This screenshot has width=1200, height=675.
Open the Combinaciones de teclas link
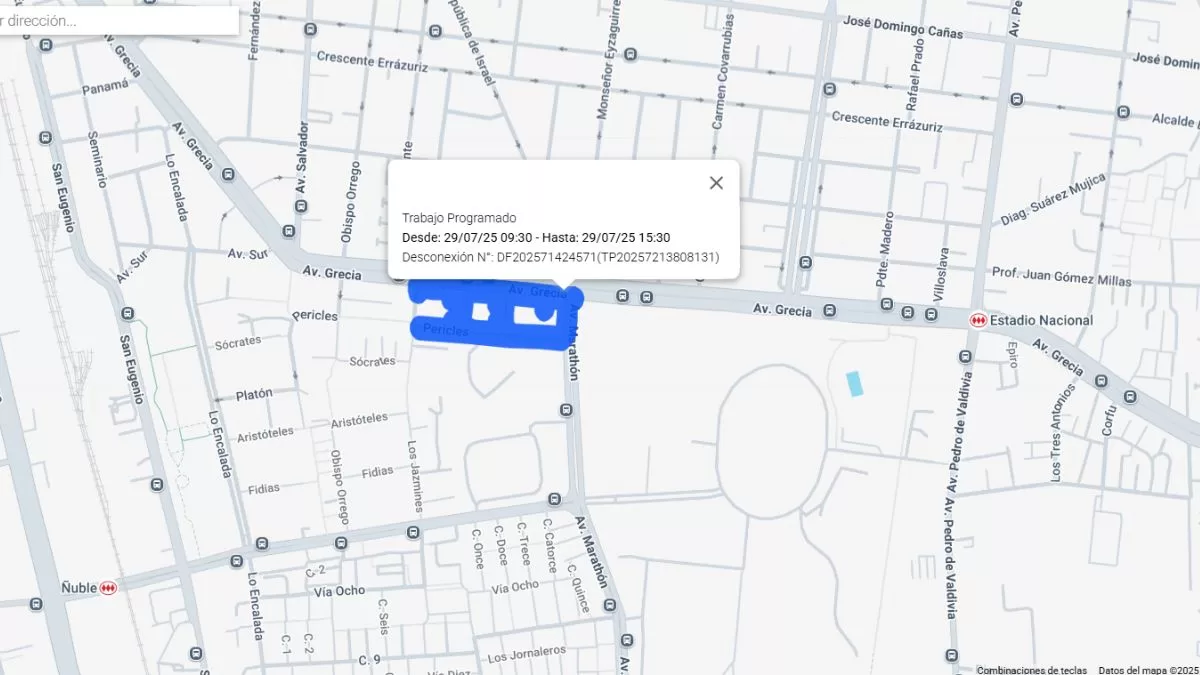[1032, 670]
